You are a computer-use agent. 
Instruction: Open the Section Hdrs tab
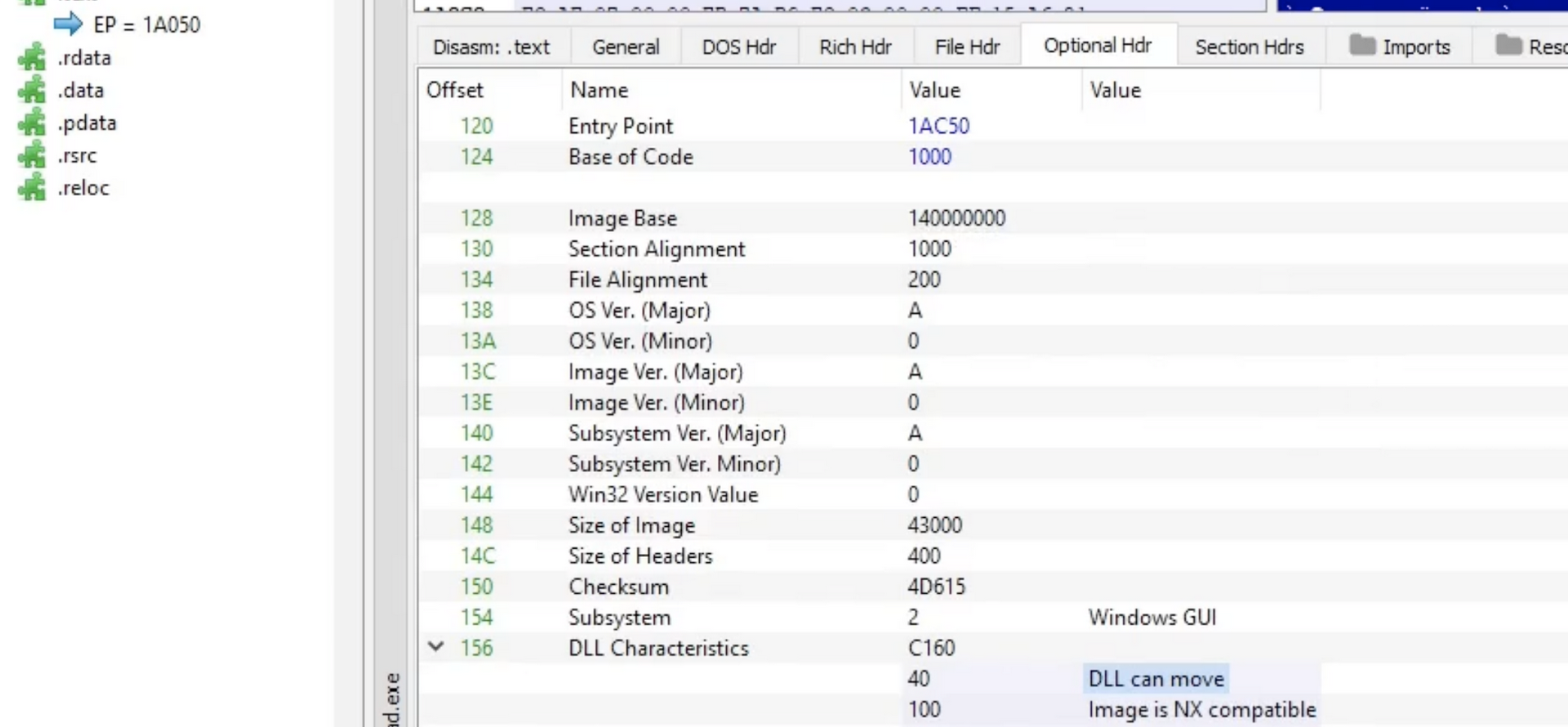pyautogui.click(x=1249, y=47)
